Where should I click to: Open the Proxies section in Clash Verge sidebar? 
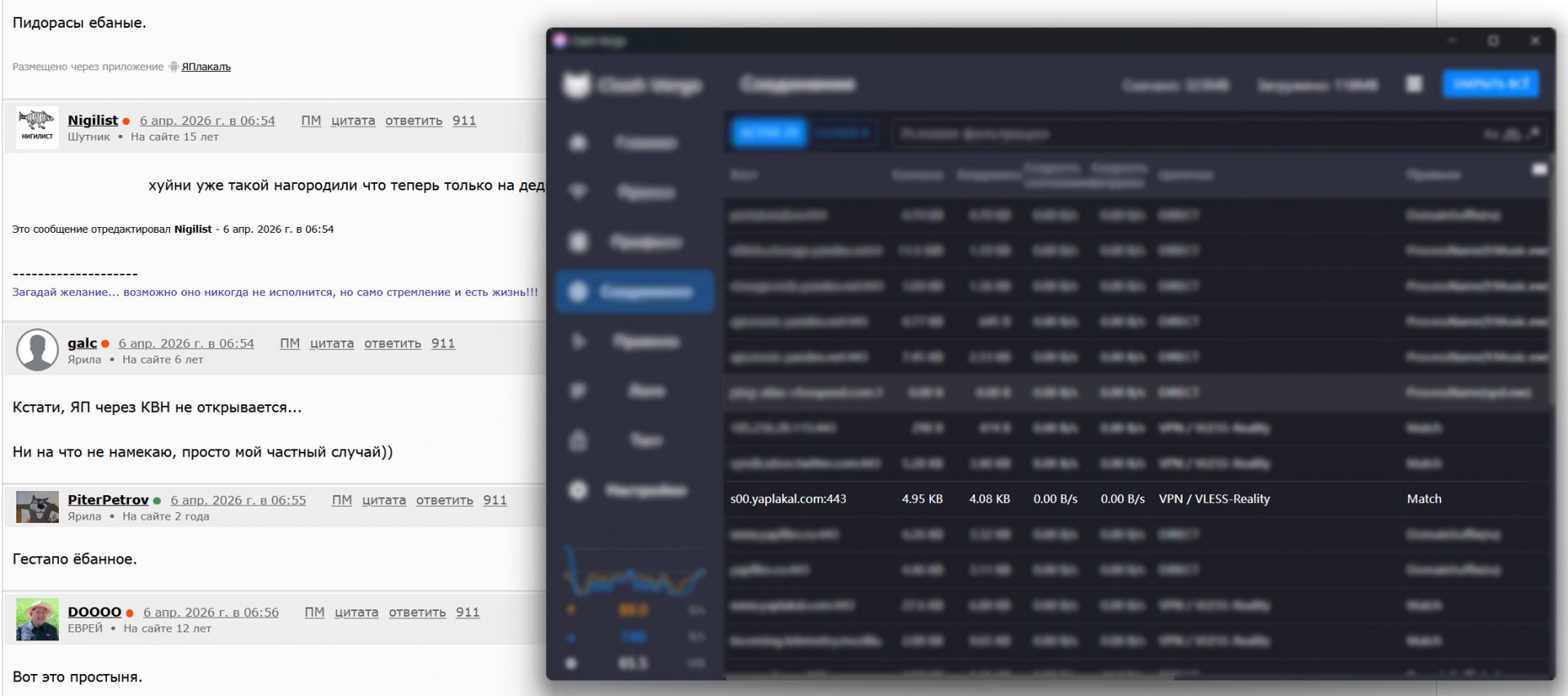click(635, 192)
